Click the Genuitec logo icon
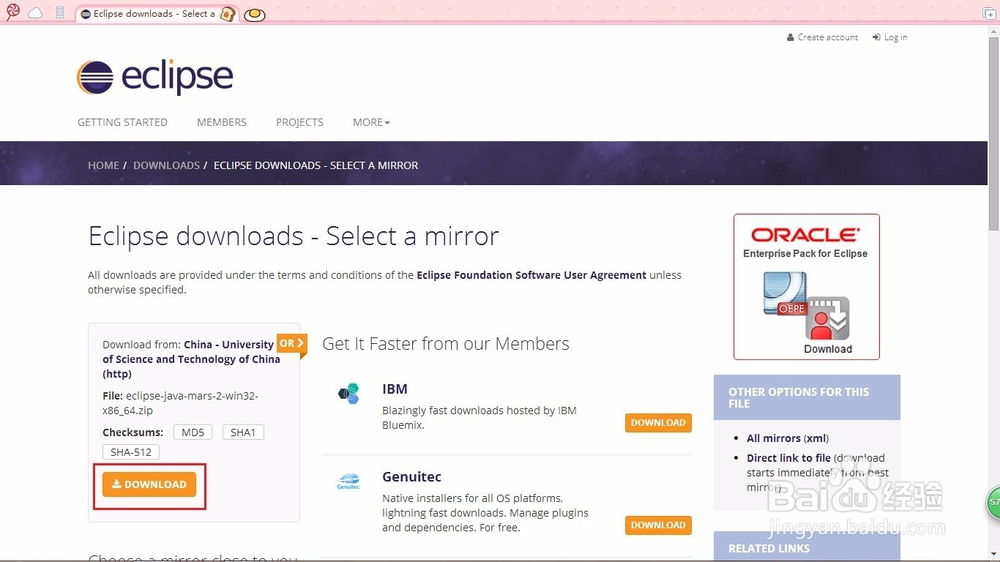Image resolution: width=1000 pixels, height=562 pixels. click(348, 481)
